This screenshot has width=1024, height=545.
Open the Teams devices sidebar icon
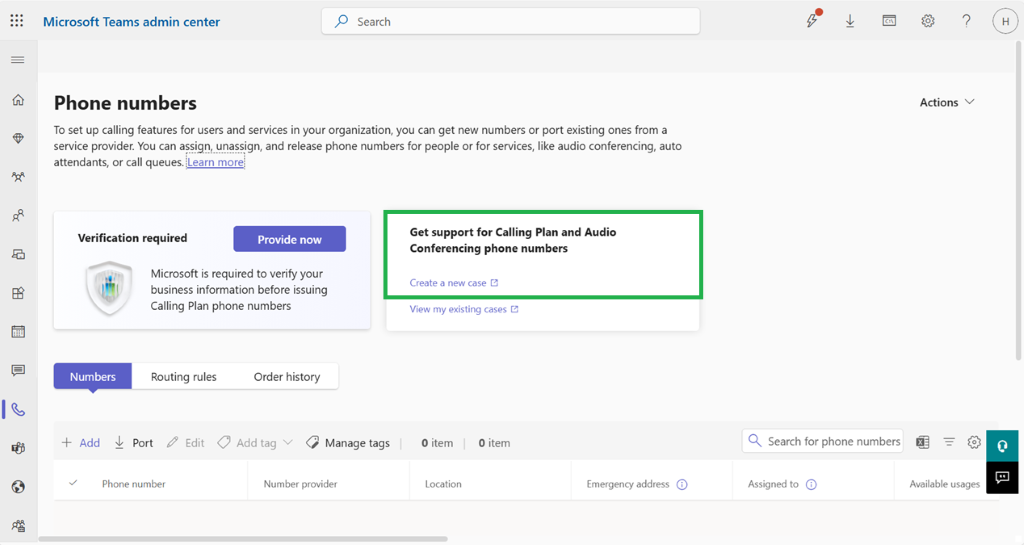18,255
